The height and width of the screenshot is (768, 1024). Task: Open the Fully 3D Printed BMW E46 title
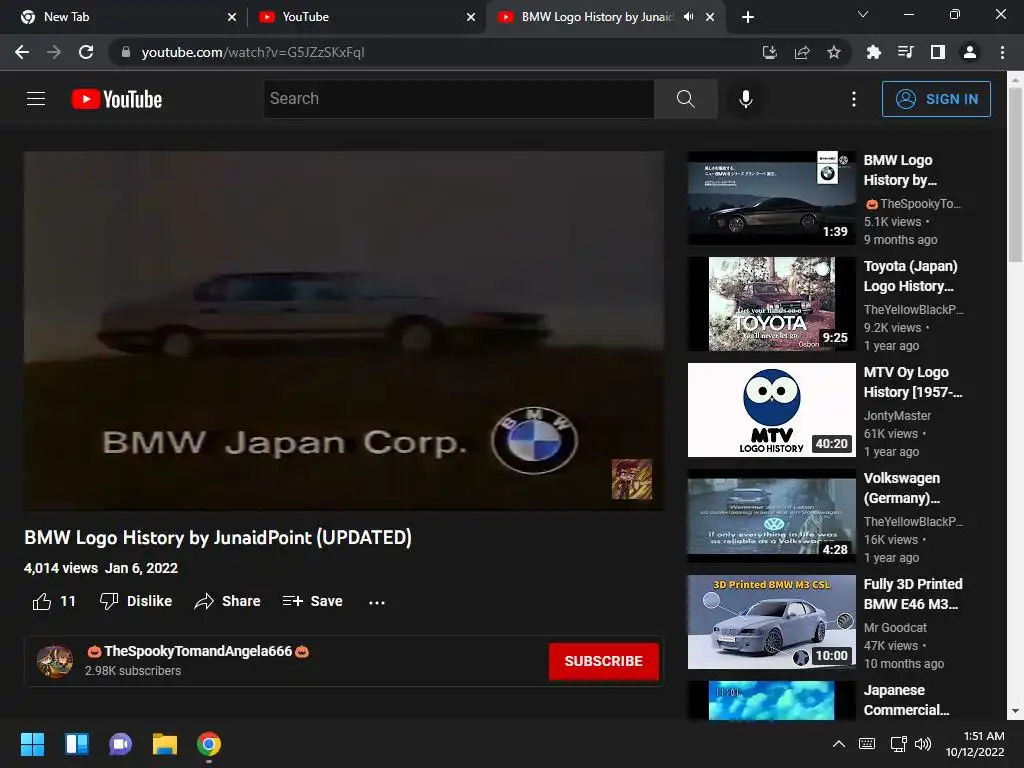913,594
